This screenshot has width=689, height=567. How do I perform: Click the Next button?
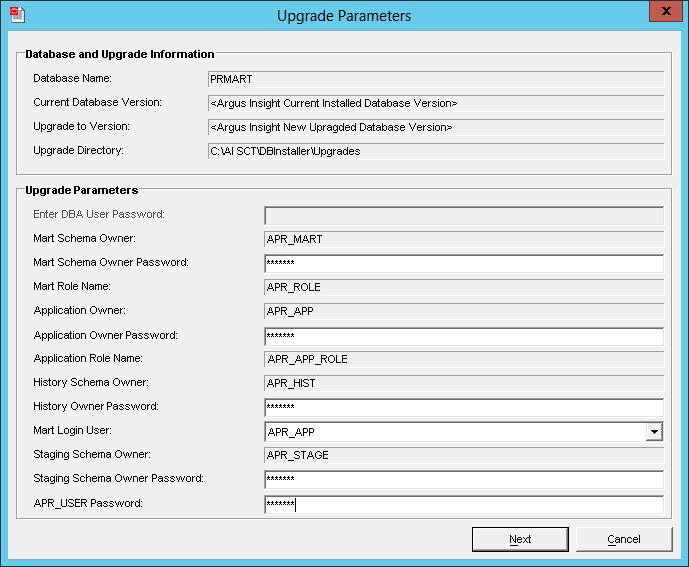tap(520, 539)
